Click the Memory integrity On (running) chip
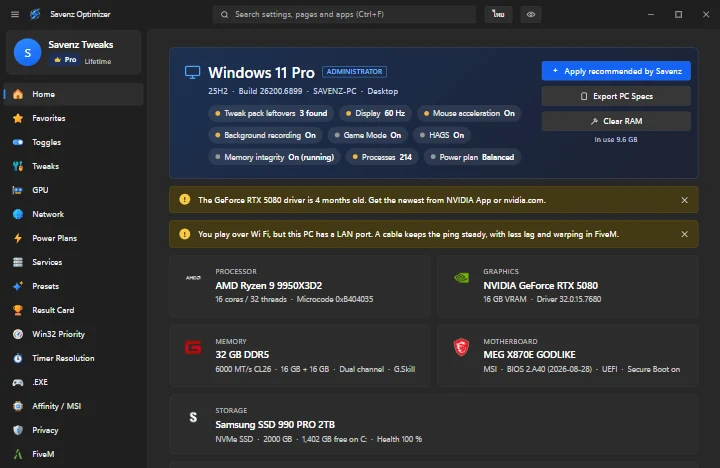 coord(275,157)
